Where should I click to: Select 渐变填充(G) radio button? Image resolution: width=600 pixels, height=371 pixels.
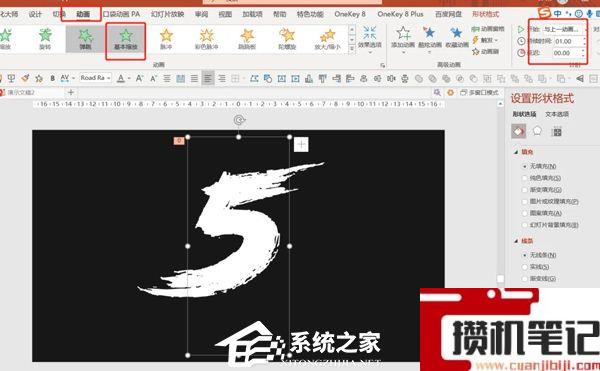[525, 190]
